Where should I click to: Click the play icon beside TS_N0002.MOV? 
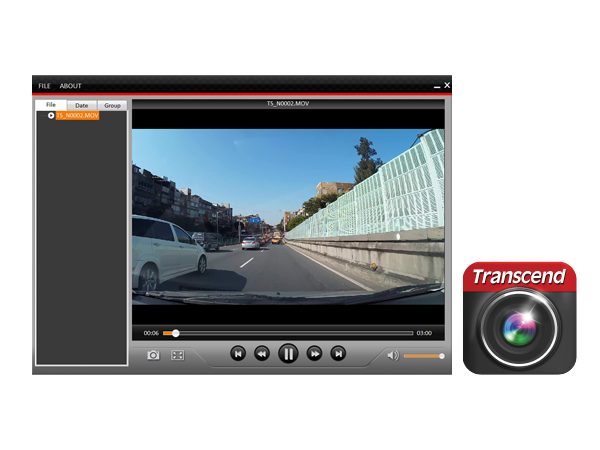click(51, 115)
